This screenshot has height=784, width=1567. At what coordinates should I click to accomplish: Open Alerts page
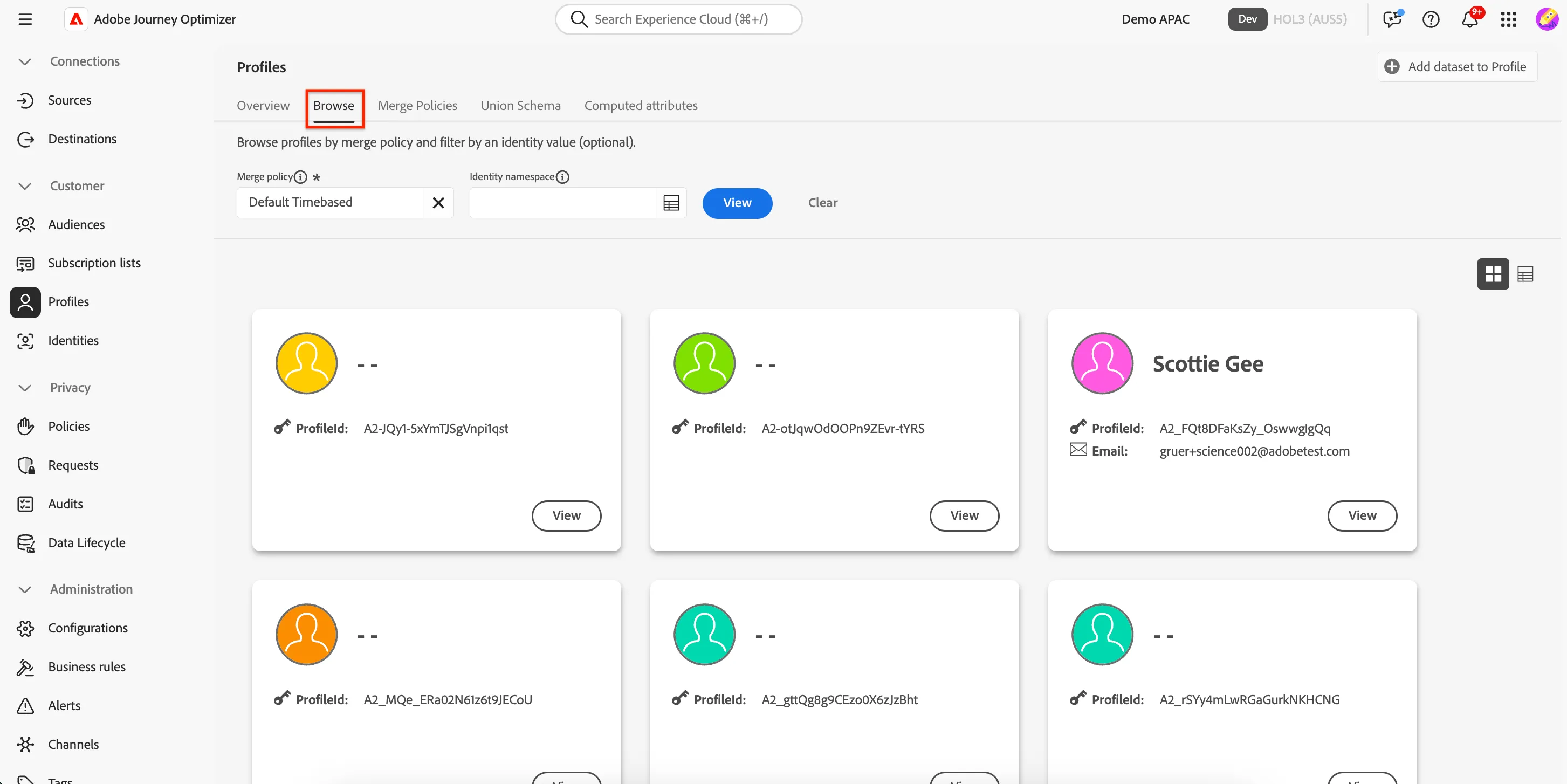[x=64, y=705]
